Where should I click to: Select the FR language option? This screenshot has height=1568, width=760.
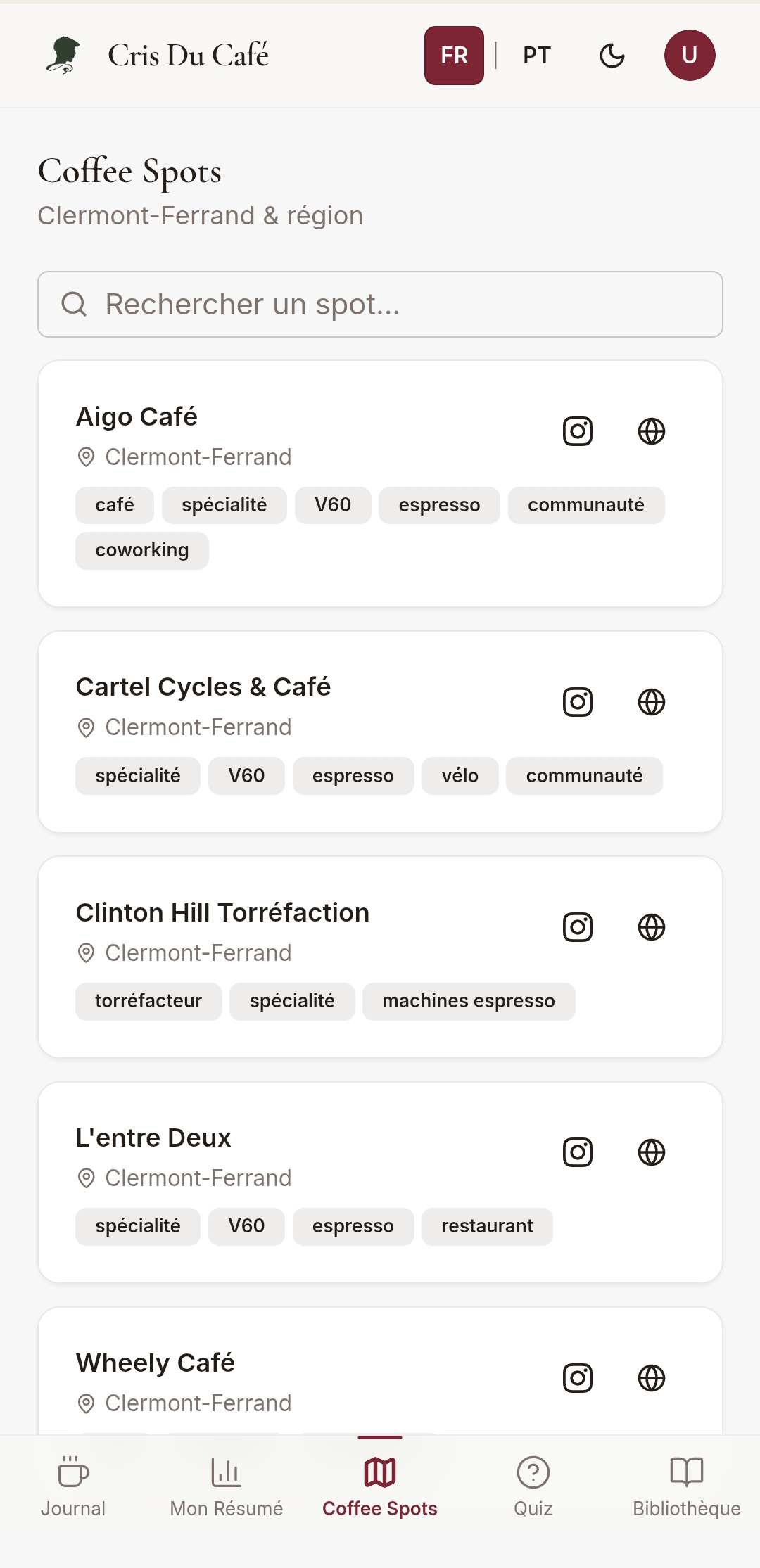pyautogui.click(x=454, y=56)
